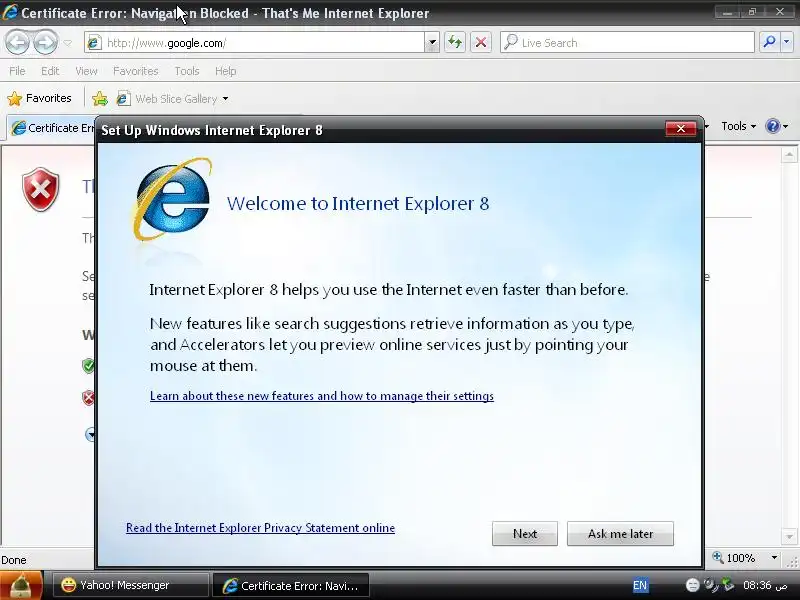Click the Internet Explorer 8 logo
Screen dimensions: 800x600
click(x=172, y=199)
